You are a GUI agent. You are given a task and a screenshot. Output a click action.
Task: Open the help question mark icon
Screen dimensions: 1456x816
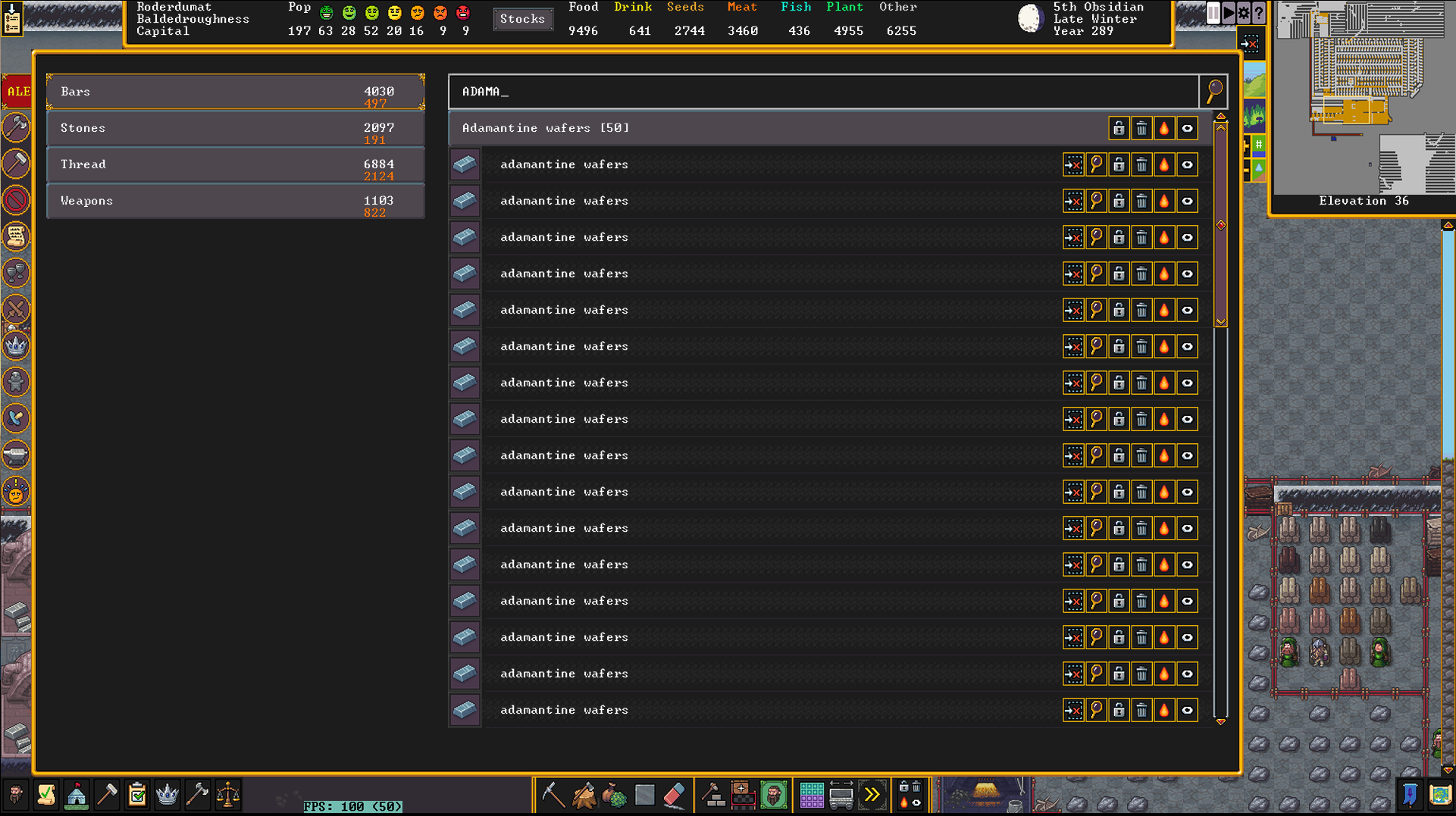click(1259, 13)
